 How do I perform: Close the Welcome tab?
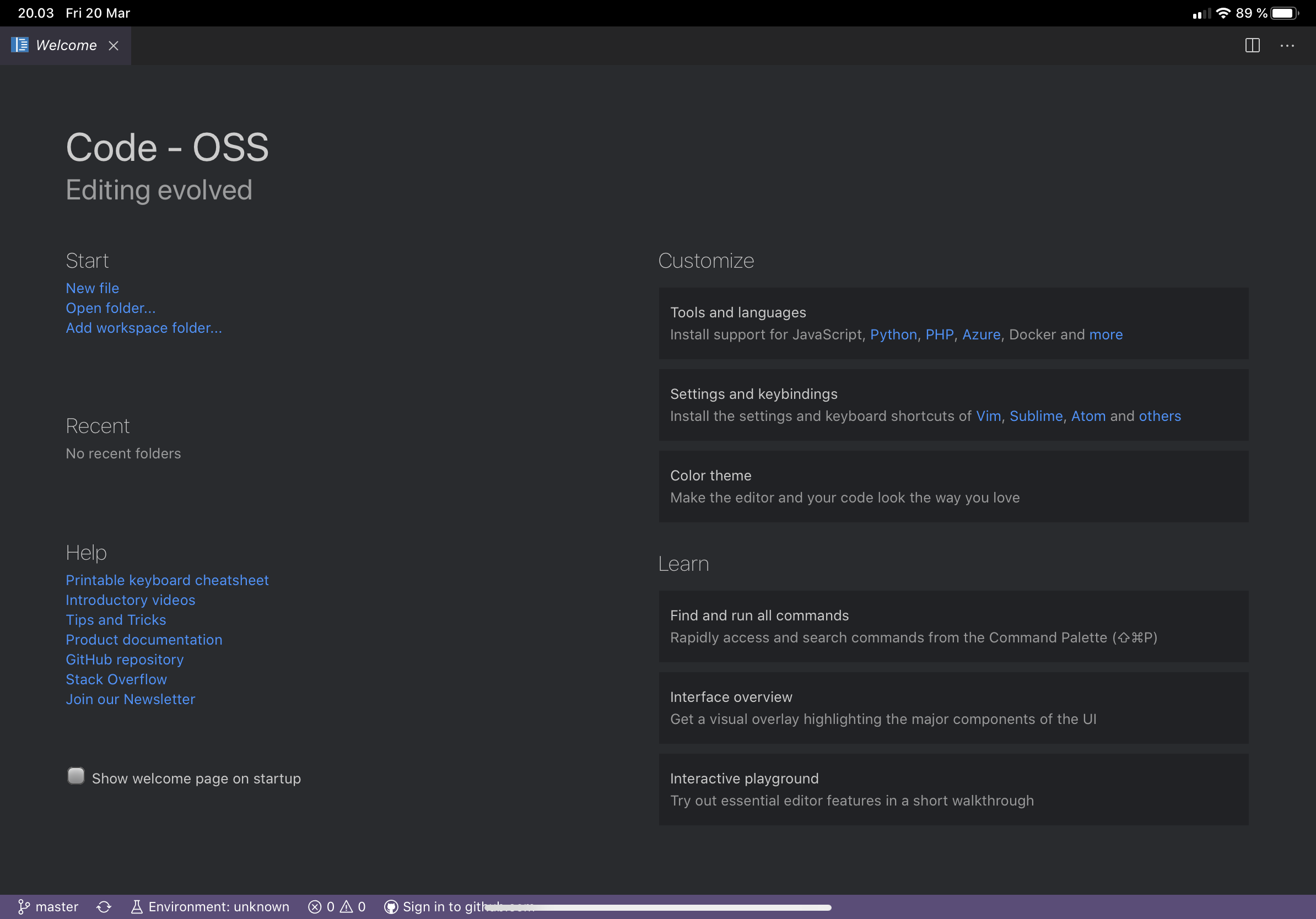click(x=114, y=46)
